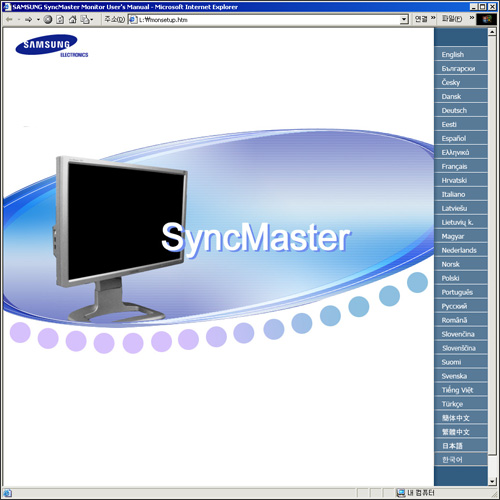Image resolution: width=500 pixels, height=500 pixels.
Task: Select Svenska language
Action: [x=461, y=376]
